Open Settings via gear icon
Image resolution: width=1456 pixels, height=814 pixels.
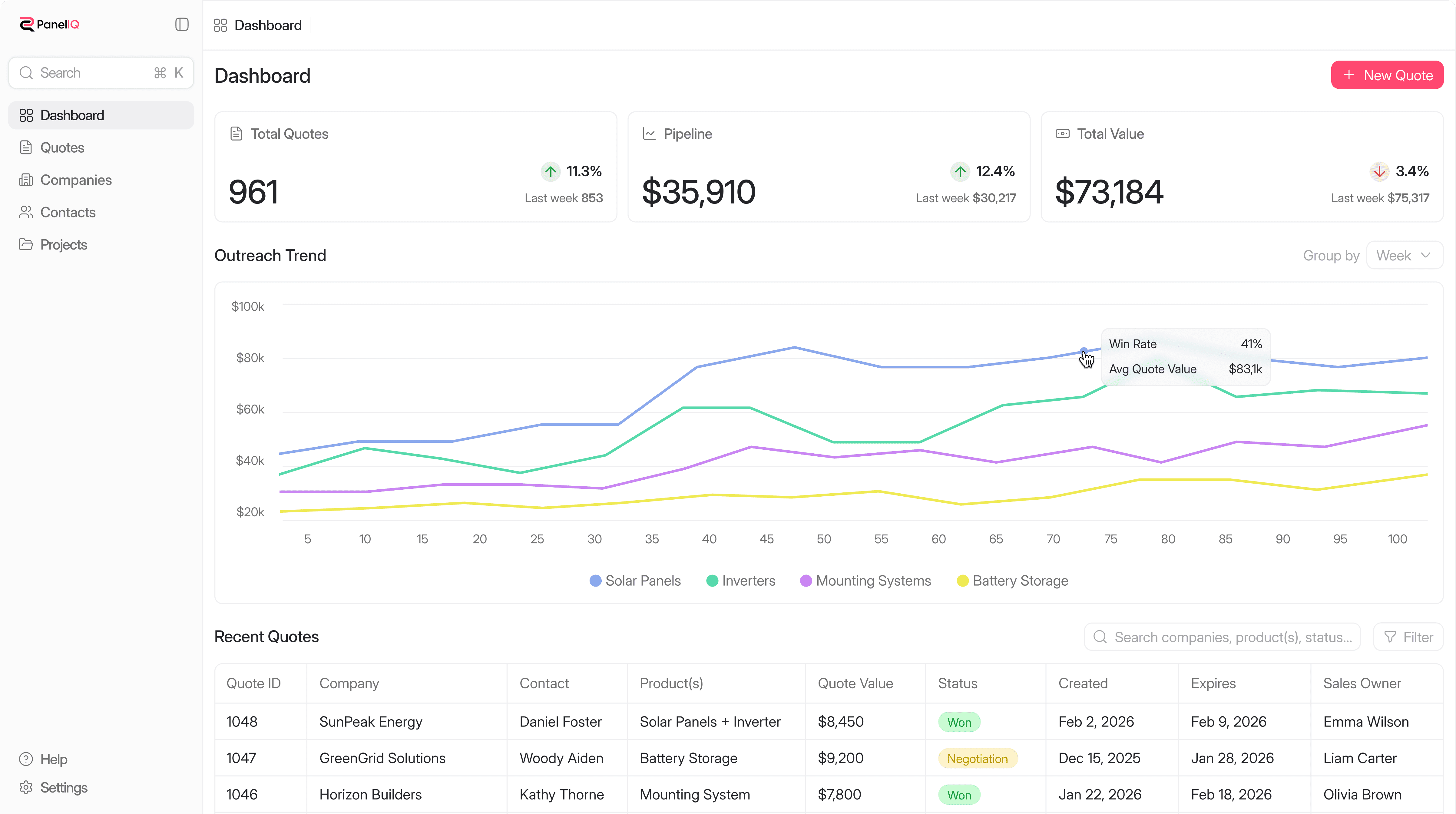pos(26,787)
